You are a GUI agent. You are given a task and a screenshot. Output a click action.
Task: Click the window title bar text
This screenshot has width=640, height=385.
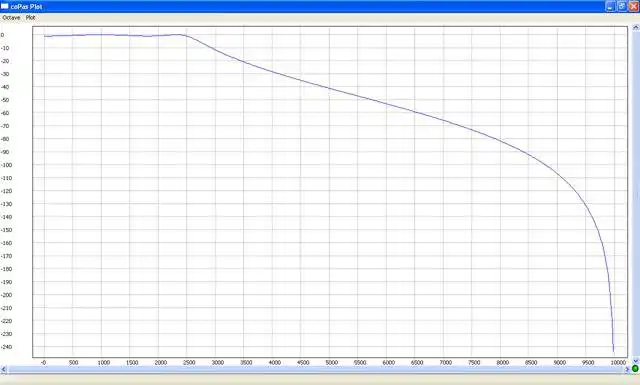(27, 7)
